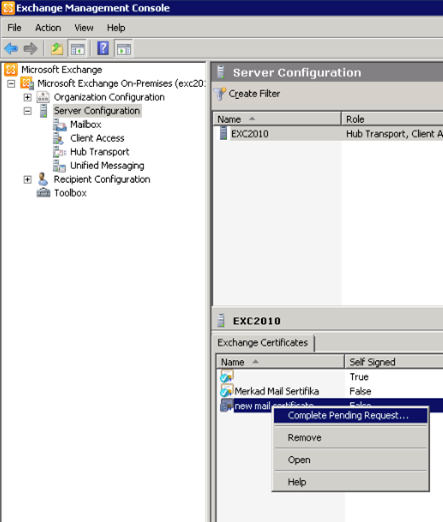Choose Open from the context menu
The height and width of the screenshot is (522, 443).
[351, 460]
